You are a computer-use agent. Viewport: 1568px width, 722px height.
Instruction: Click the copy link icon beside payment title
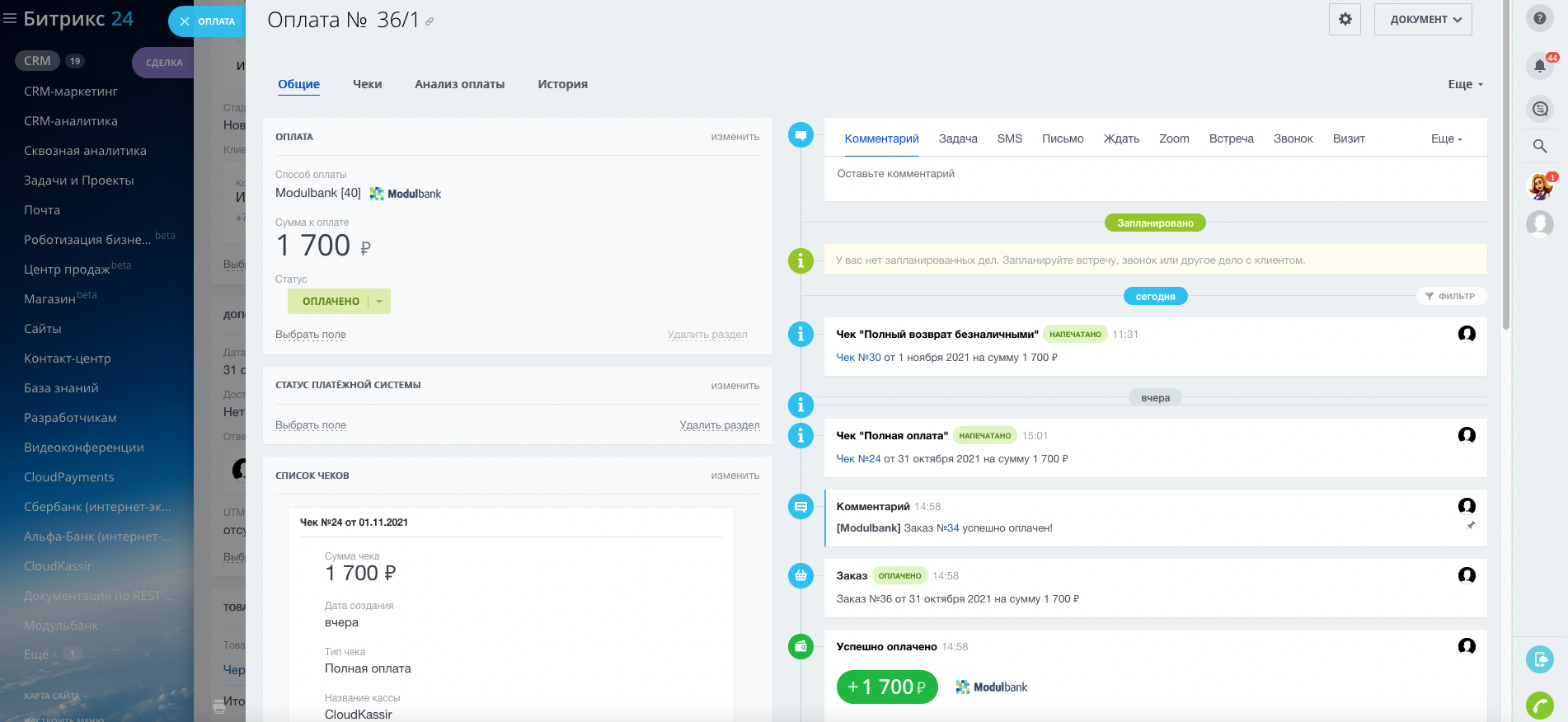[x=430, y=22]
